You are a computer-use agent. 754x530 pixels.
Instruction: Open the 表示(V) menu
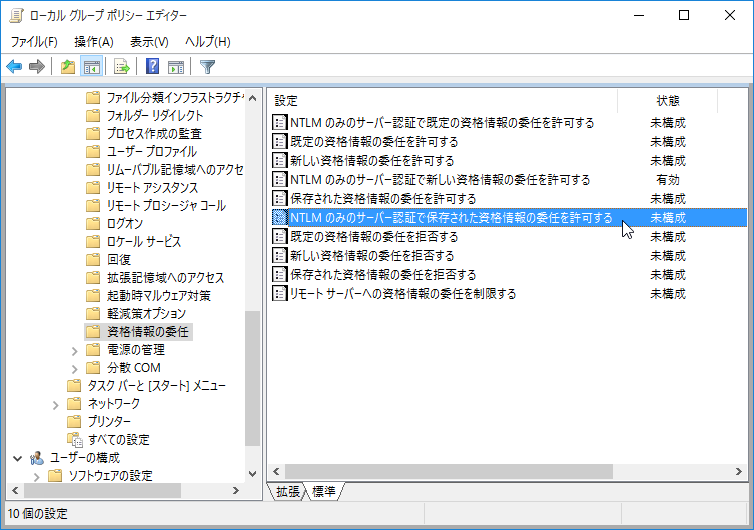[149, 42]
